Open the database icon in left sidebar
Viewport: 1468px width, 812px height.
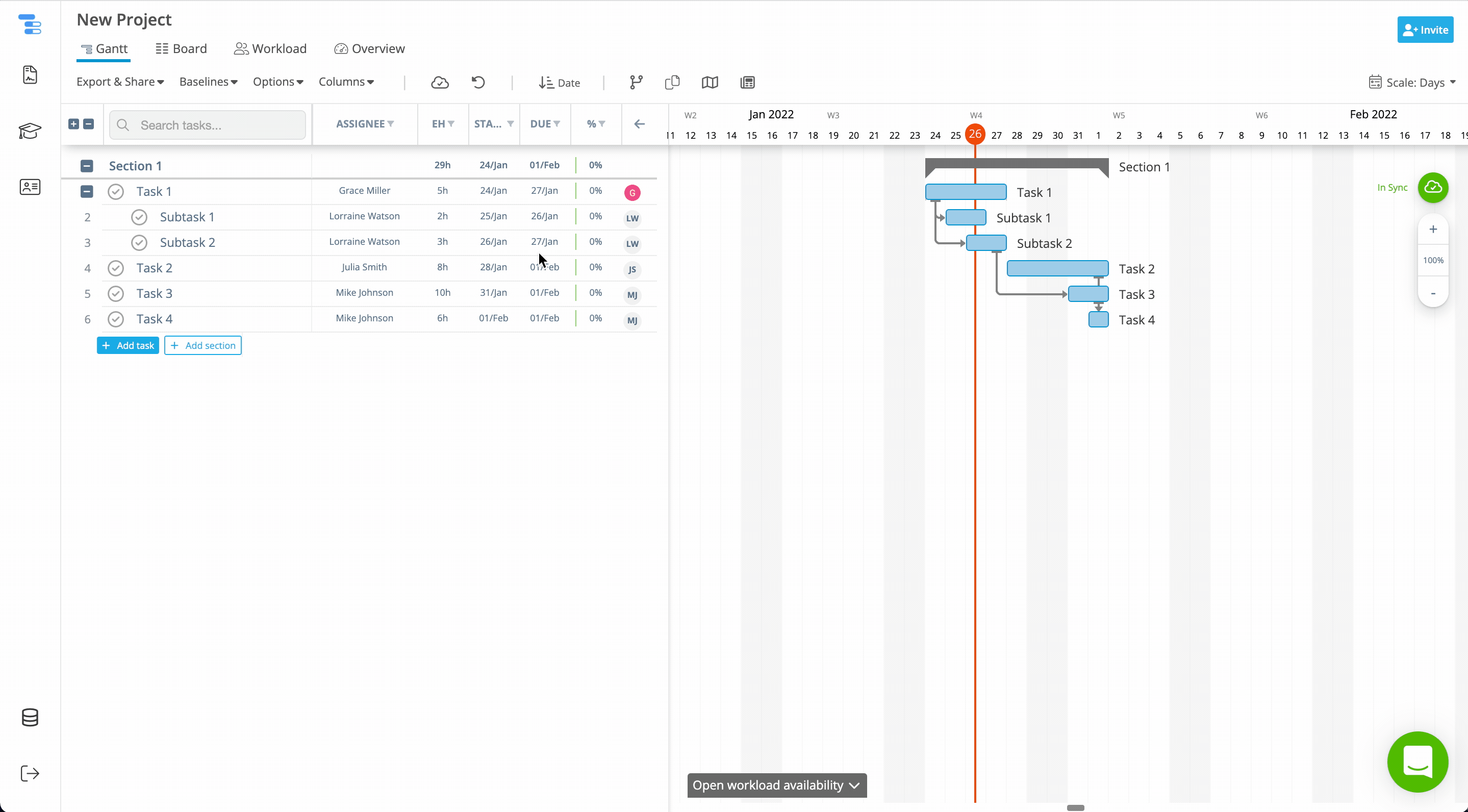pyautogui.click(x=30, y=718)
